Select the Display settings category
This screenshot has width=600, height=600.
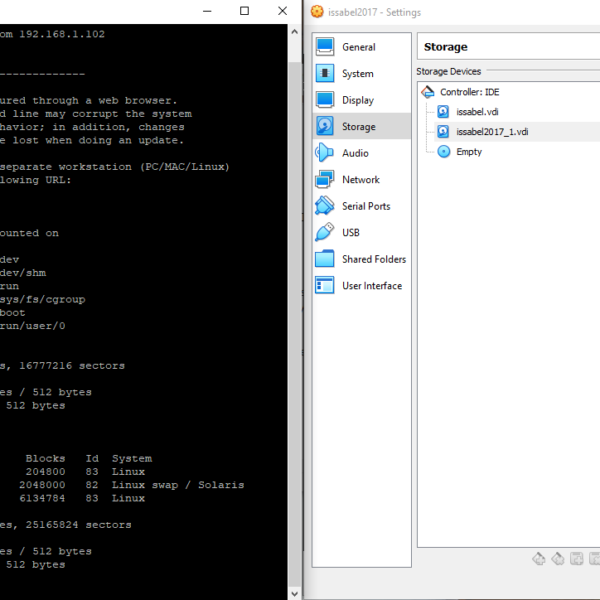(357, 100)
